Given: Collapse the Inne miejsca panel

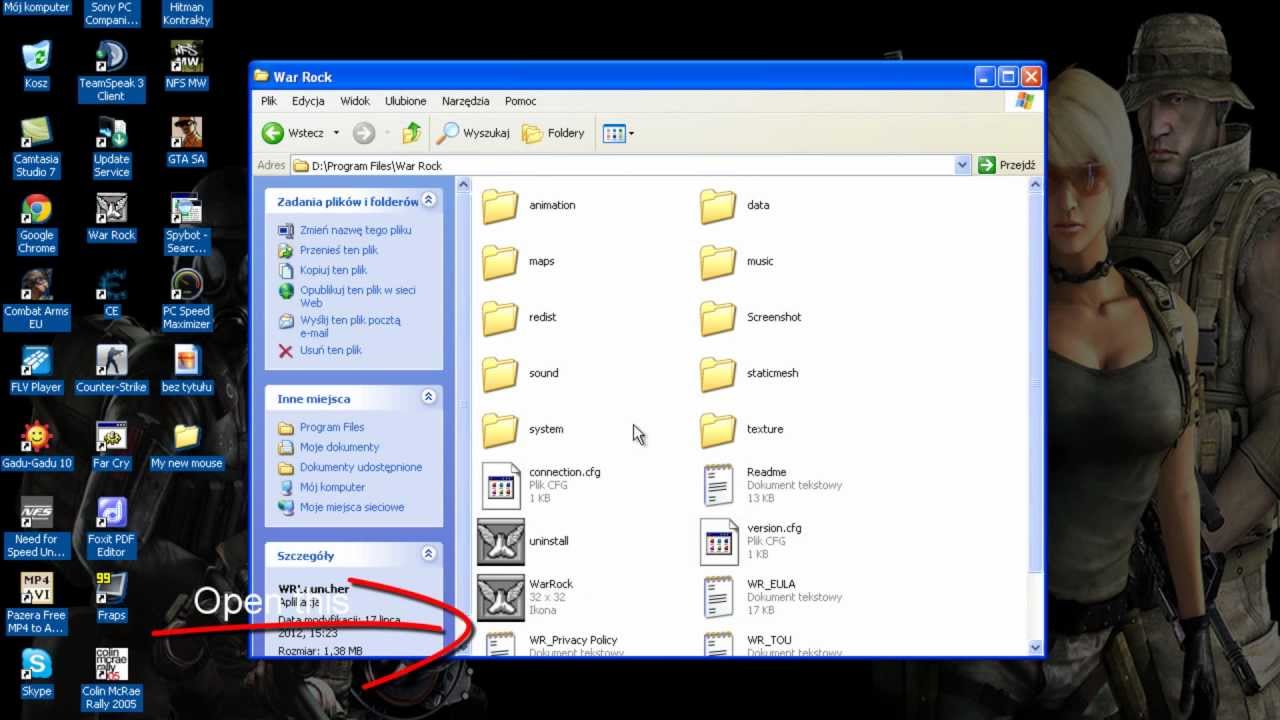Looking at the screenshot, I should pos(428,397).
